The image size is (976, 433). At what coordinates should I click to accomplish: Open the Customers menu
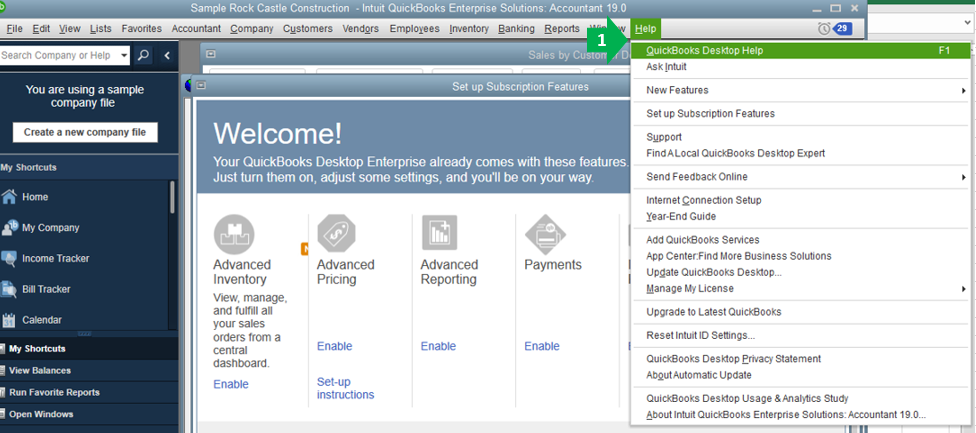(307, 29)
